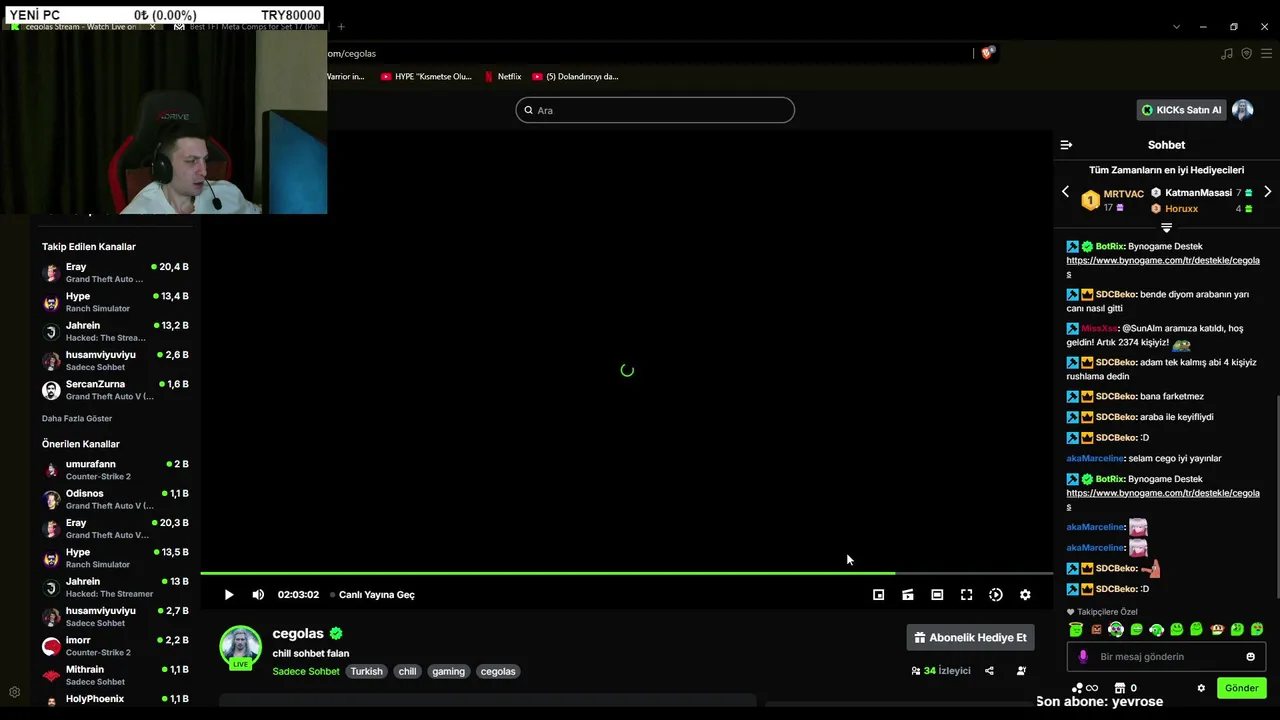This screenshot has height=720, width=1280.
Task: Click the chill tag
Action: (407, 671)
